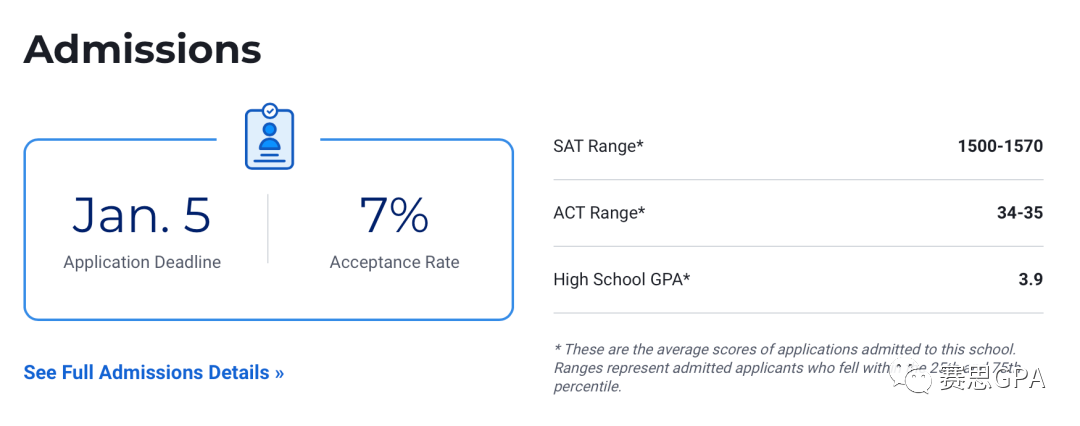
Task: Click the average scores footnote text
Action: point(785,349)
